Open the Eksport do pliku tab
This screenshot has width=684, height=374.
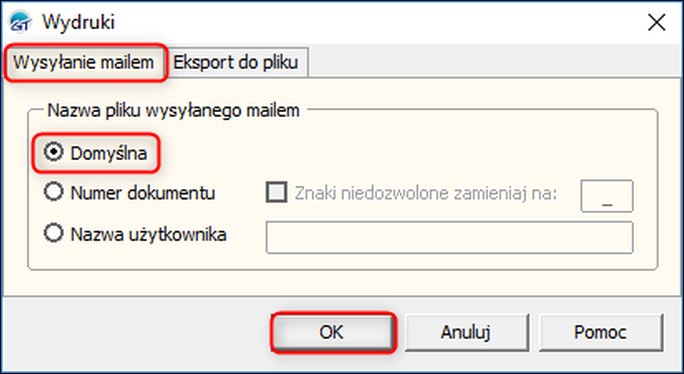pos(236,62)
